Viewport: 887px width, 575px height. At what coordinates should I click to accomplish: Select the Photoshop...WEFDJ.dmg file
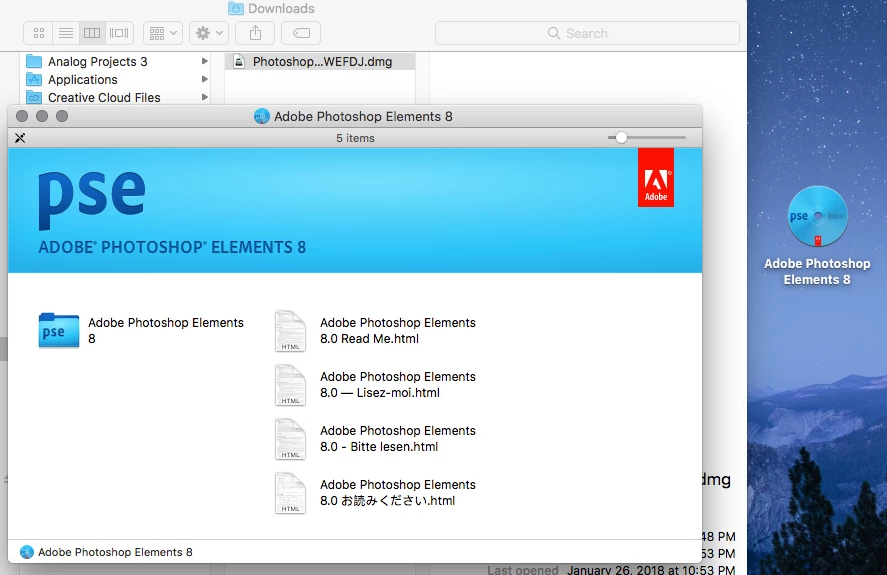pyautogui.click(x=320, y=62)
